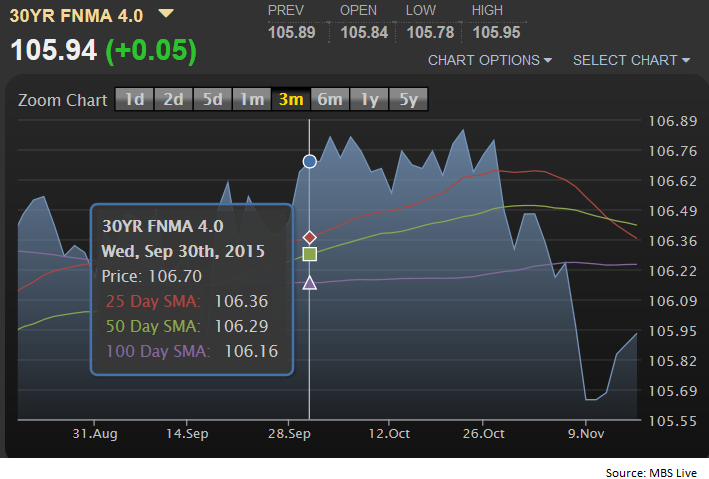Screen dimensions: 709x479
Task: Click the 26.Oct x-axis date label
Action: point(483,433)
